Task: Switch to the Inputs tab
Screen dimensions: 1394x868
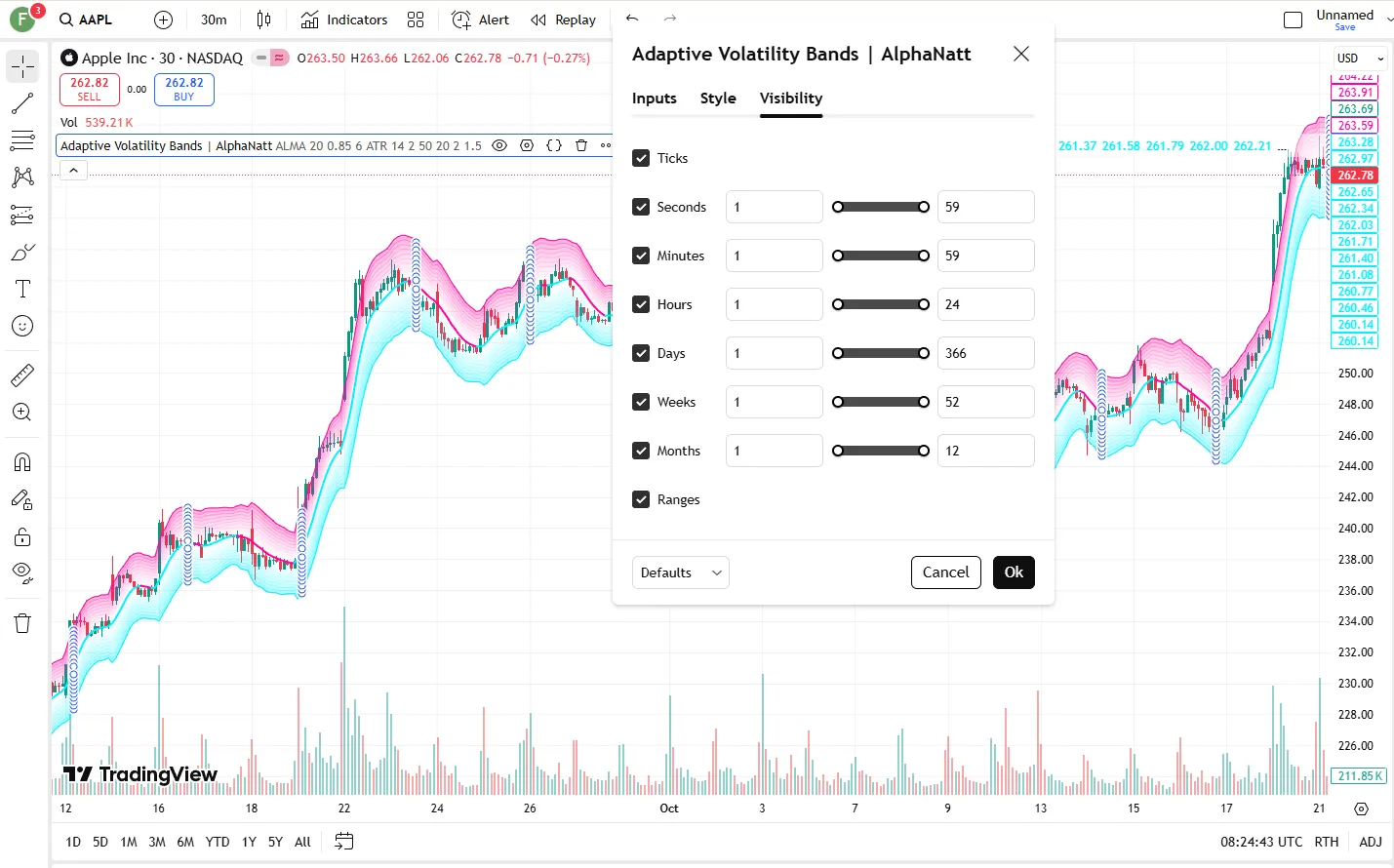Action: click(654, 99)
